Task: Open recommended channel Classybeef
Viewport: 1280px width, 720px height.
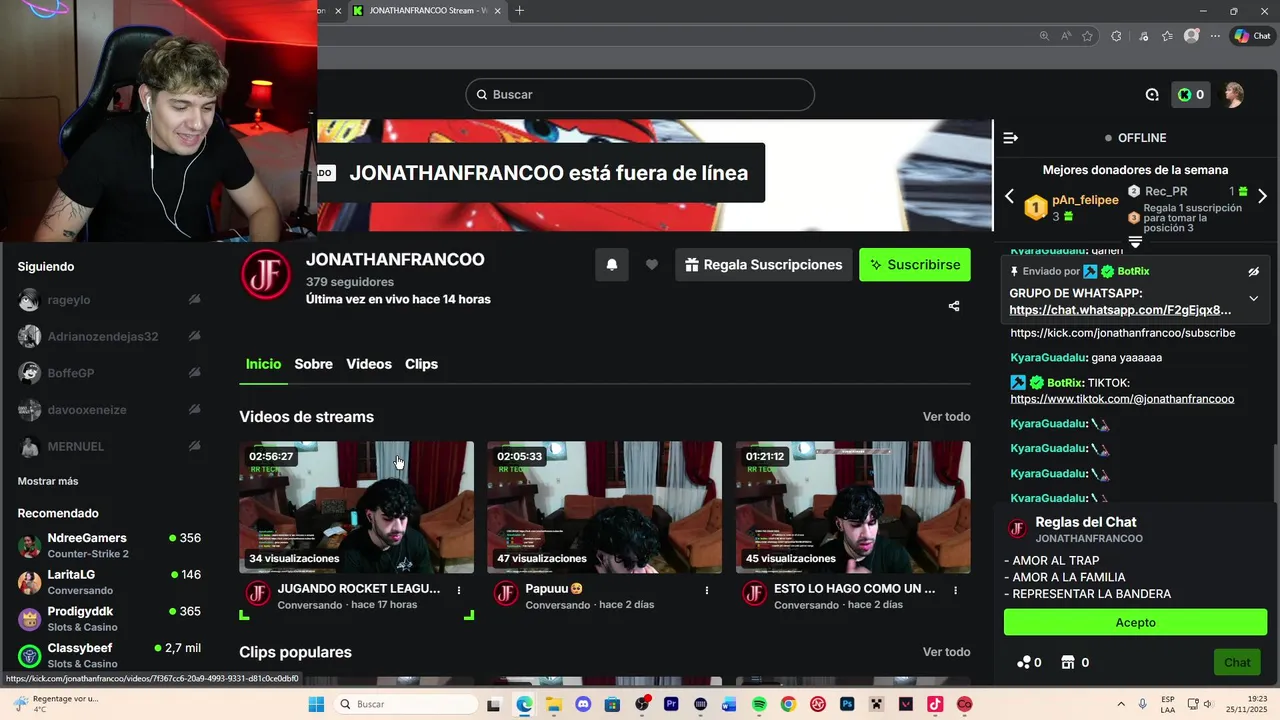Action: pyautogui.click(x=109, y=655)
